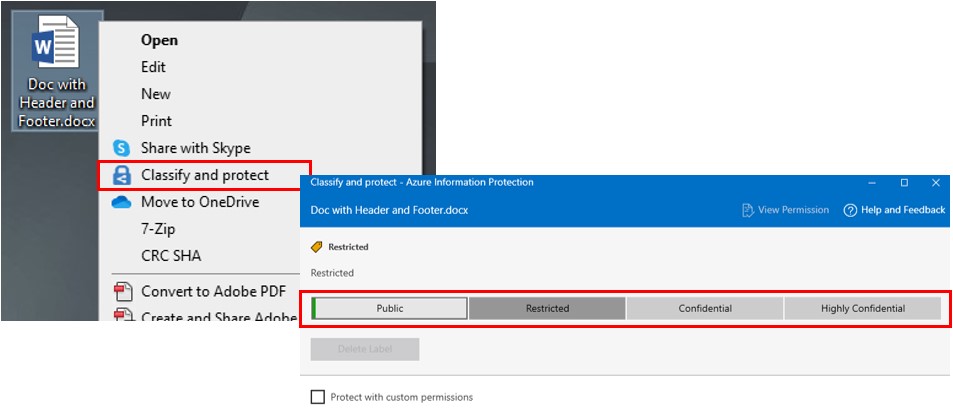Click the Classify and protect - Azure Information Protection title
This screenshot has height=418, width=953.
click(x=422, y=182)
